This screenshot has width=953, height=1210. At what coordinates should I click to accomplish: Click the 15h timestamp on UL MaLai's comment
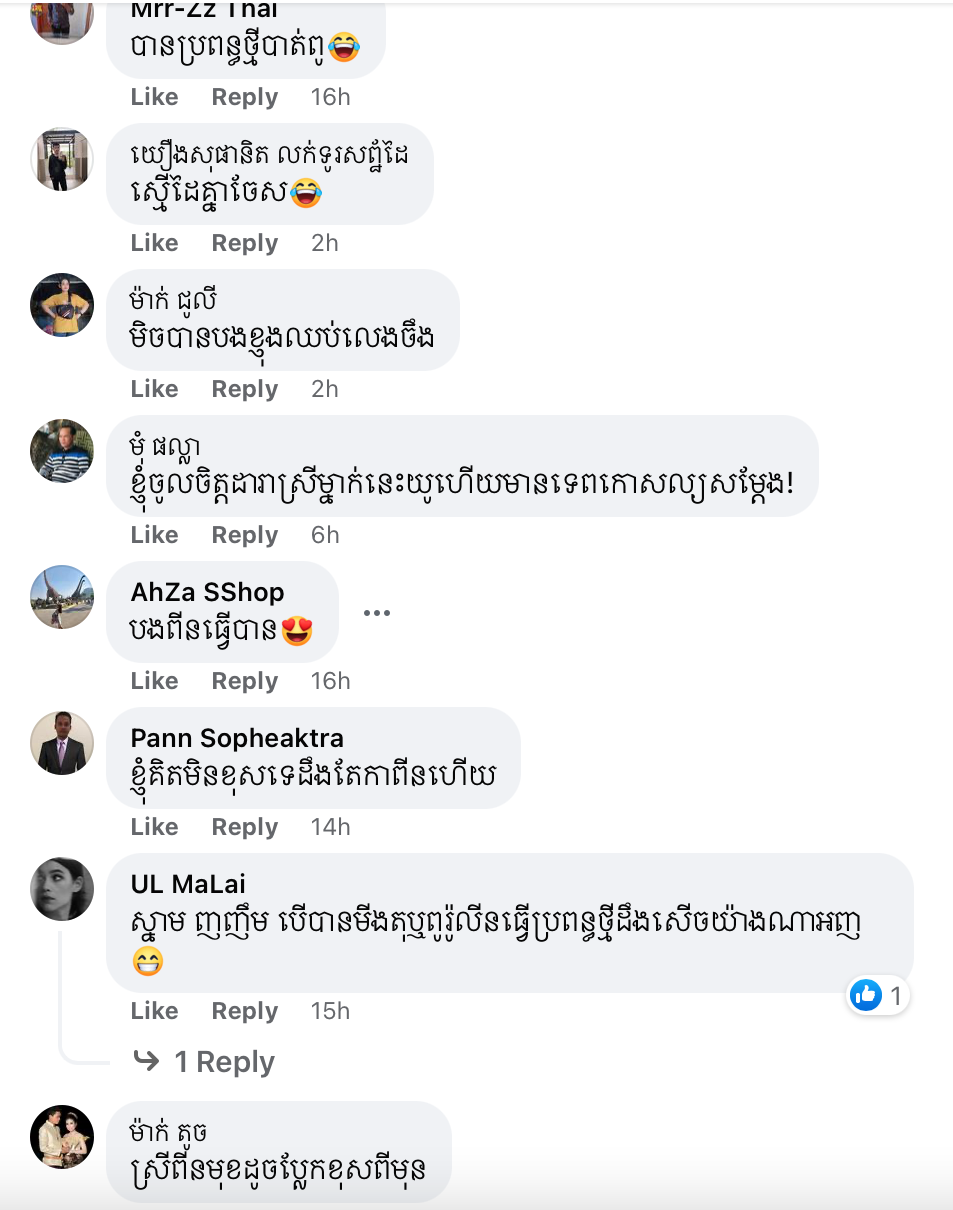point(330,1011)
